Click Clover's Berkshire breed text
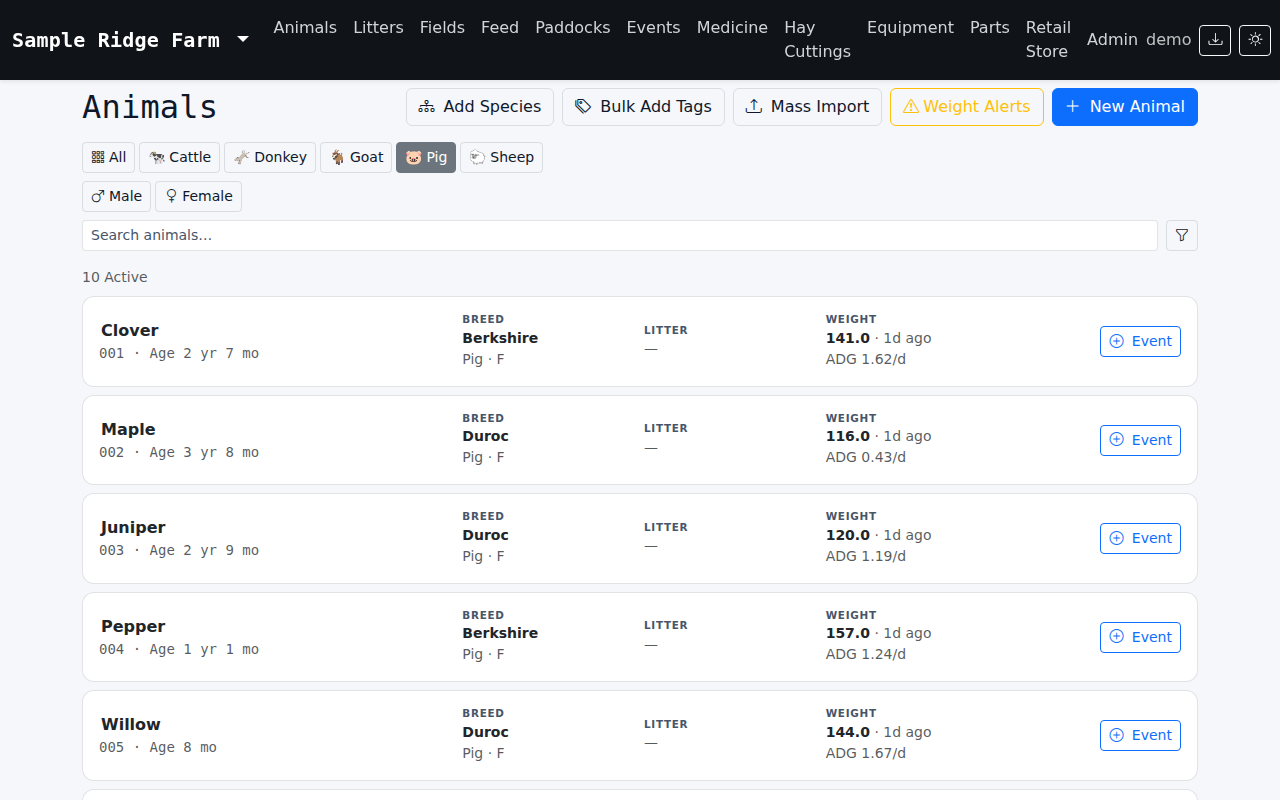1280x800 pixels. tap(500, 338)
